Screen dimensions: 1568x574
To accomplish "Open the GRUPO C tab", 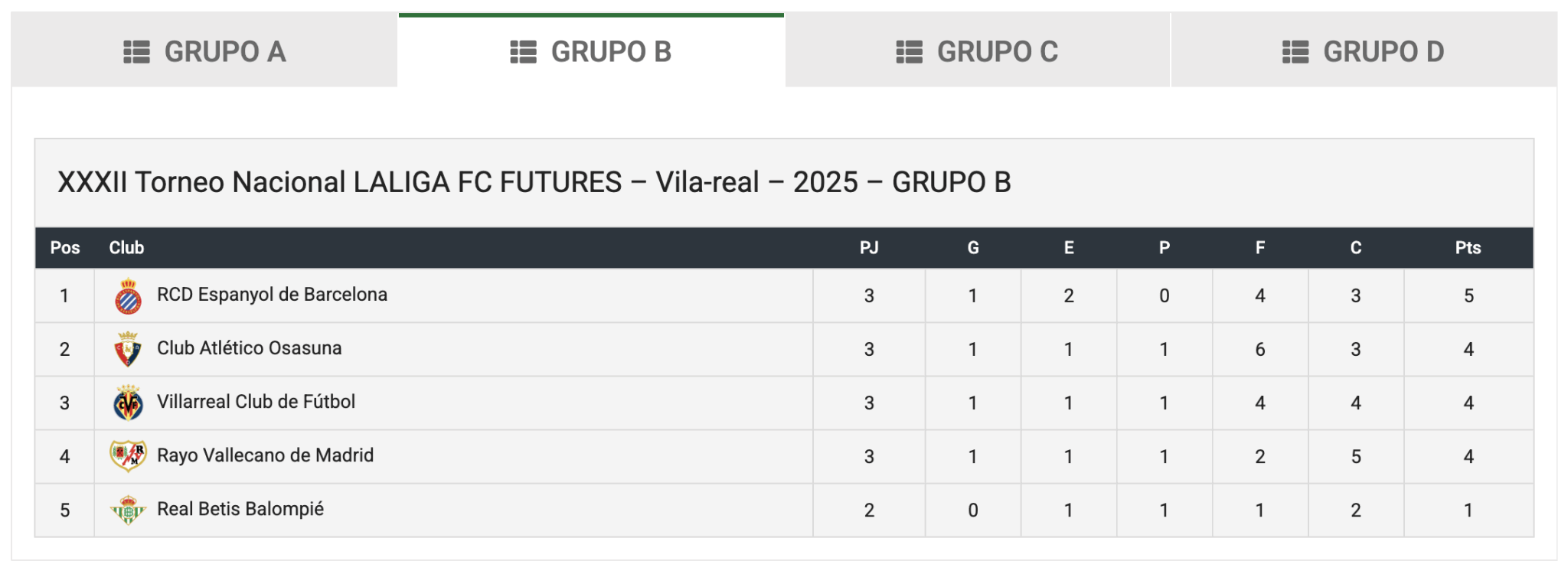I will click(x=978, y=50).
